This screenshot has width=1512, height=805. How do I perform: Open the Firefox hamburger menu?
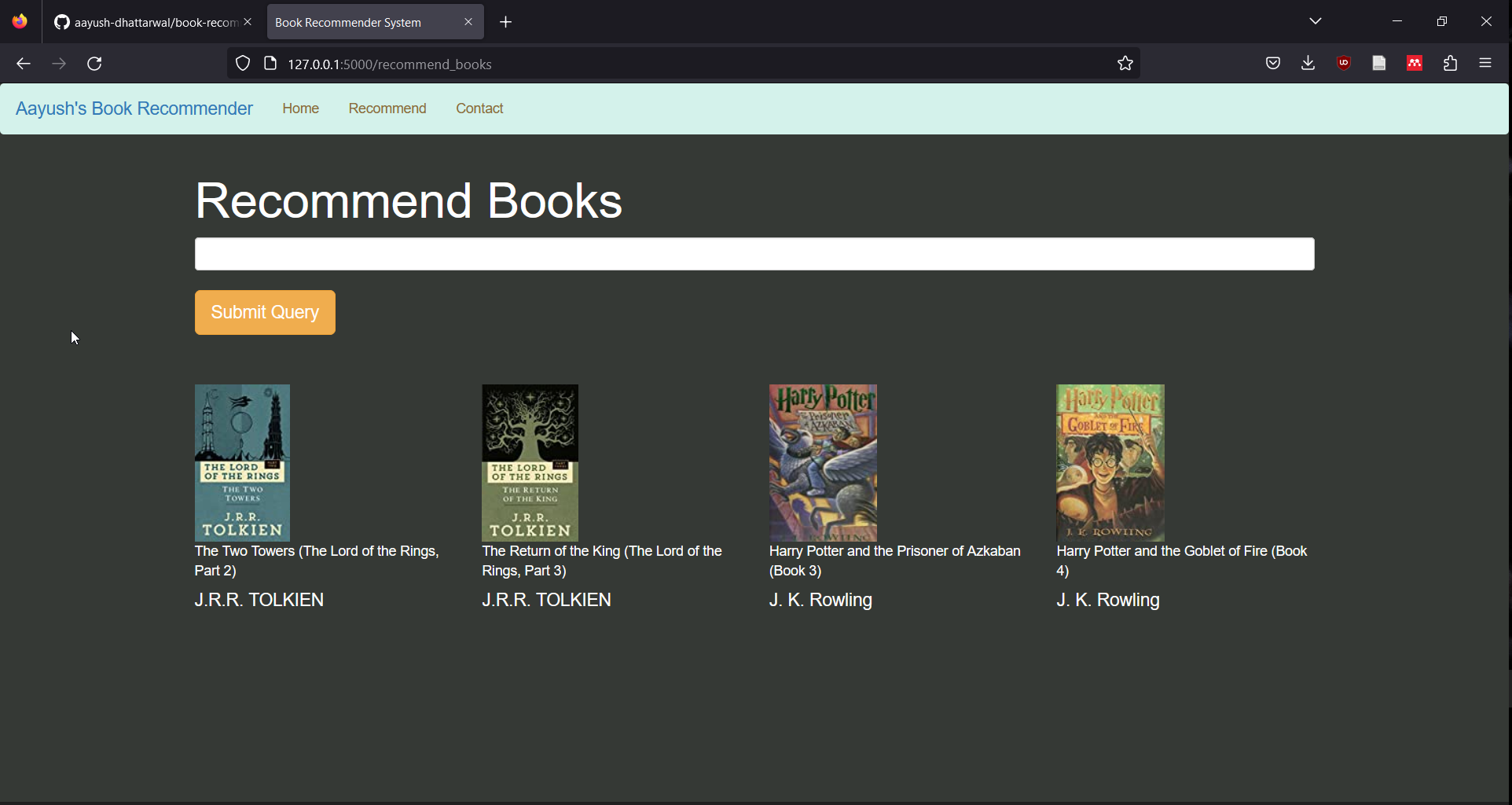1486,63
